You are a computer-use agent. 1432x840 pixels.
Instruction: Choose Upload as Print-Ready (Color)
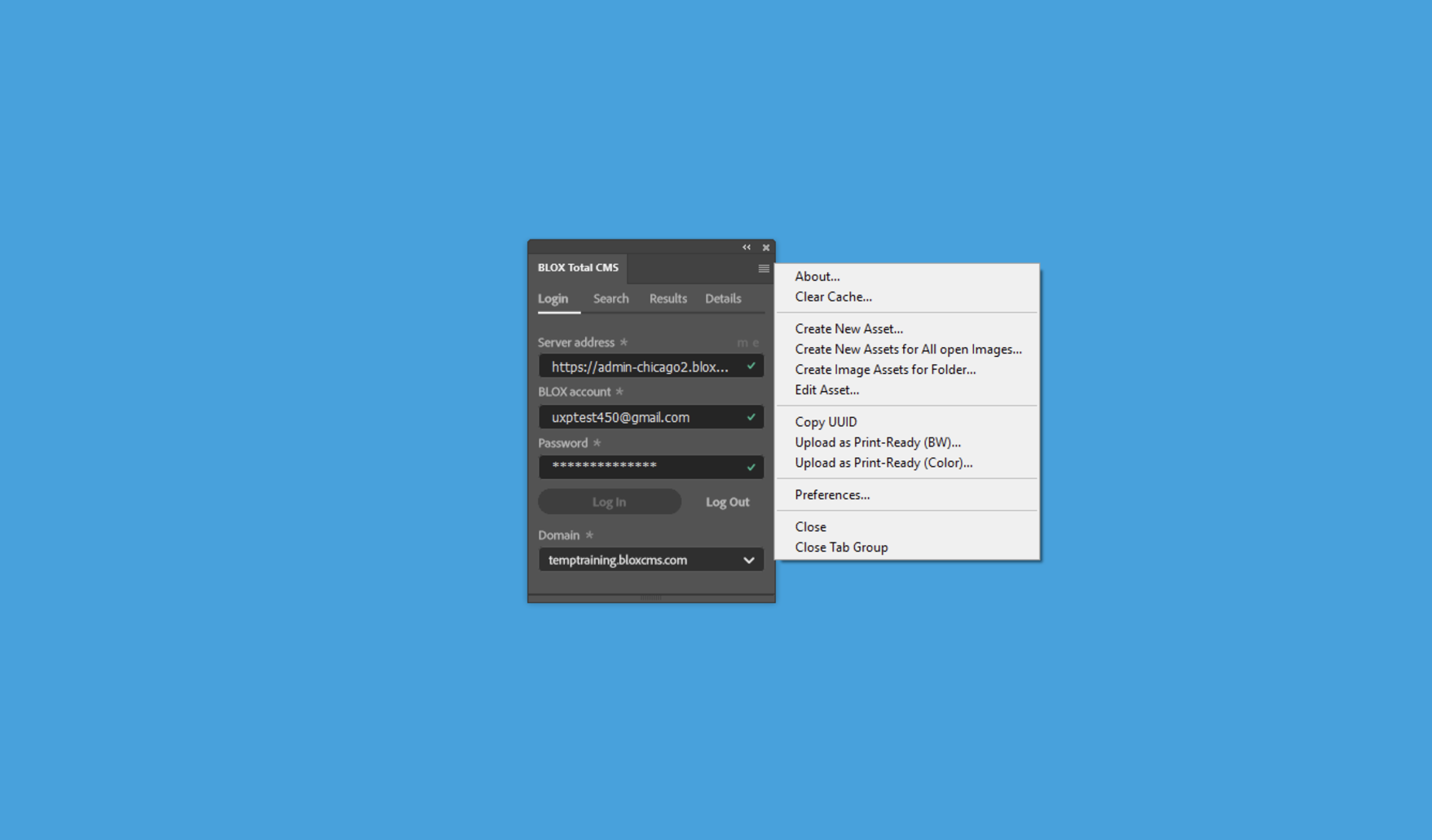click(x=883, y=463)
